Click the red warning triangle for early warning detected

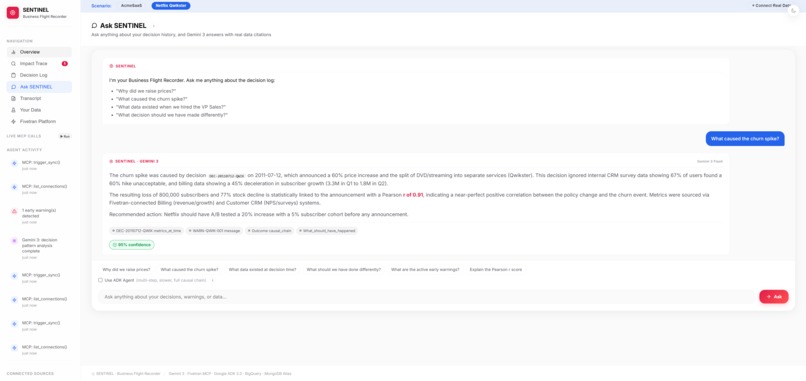(14, 211)
